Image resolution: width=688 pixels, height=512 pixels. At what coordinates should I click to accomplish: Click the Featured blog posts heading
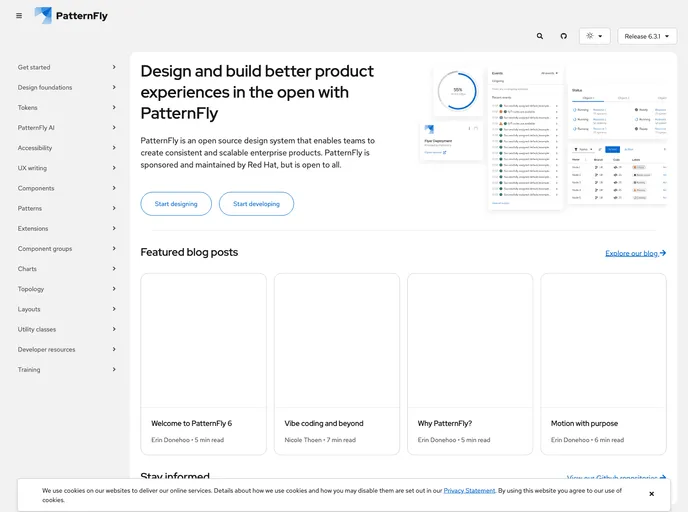point(189,252)
